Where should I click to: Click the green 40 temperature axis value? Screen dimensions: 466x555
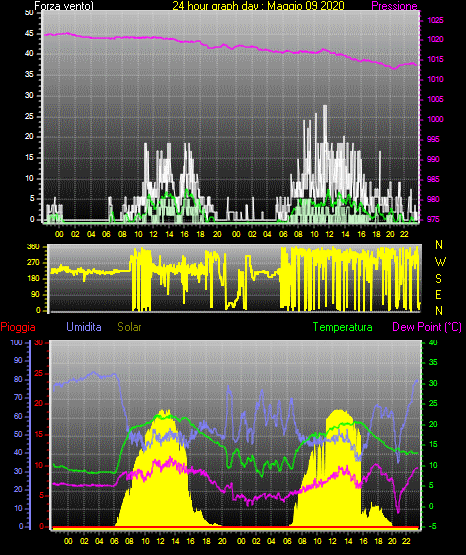coord(433,342)
